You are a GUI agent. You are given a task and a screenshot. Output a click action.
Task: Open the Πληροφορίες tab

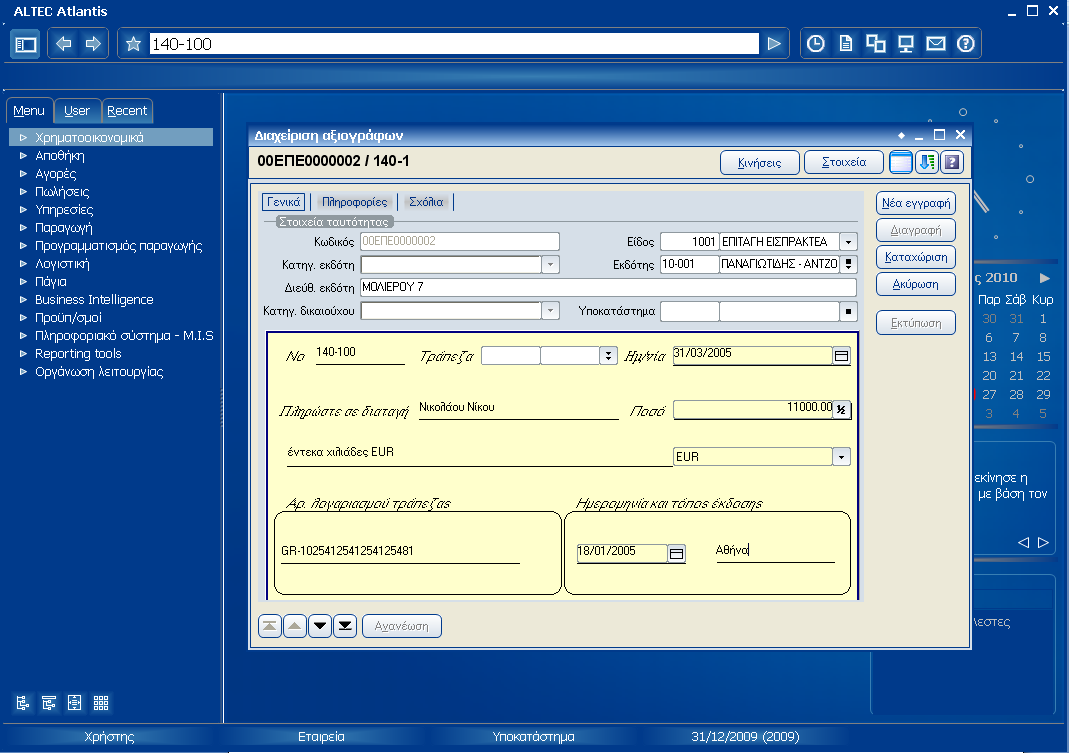(x=355, y=202)
